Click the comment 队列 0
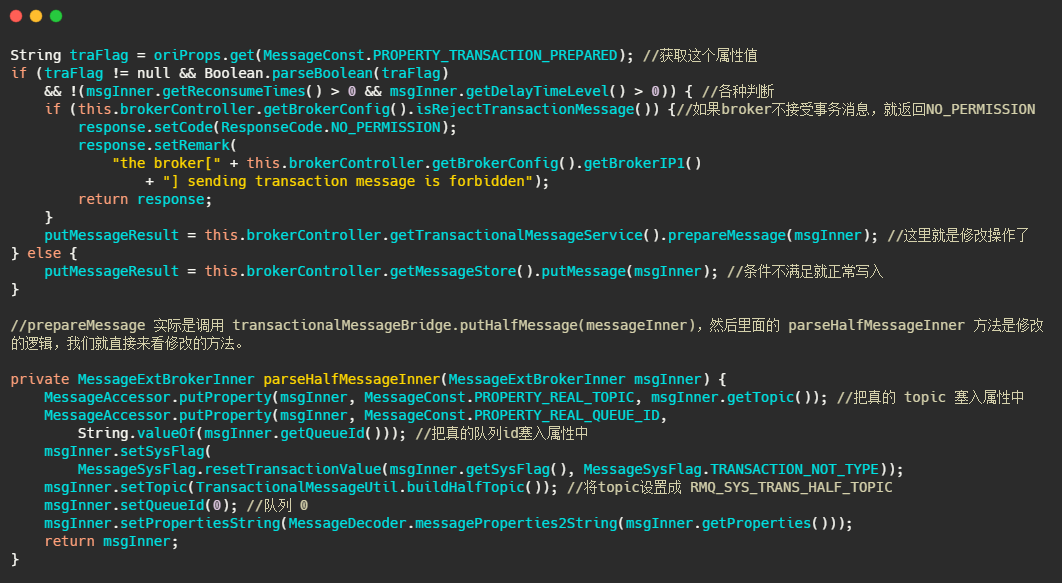 [x=278, y=505]
